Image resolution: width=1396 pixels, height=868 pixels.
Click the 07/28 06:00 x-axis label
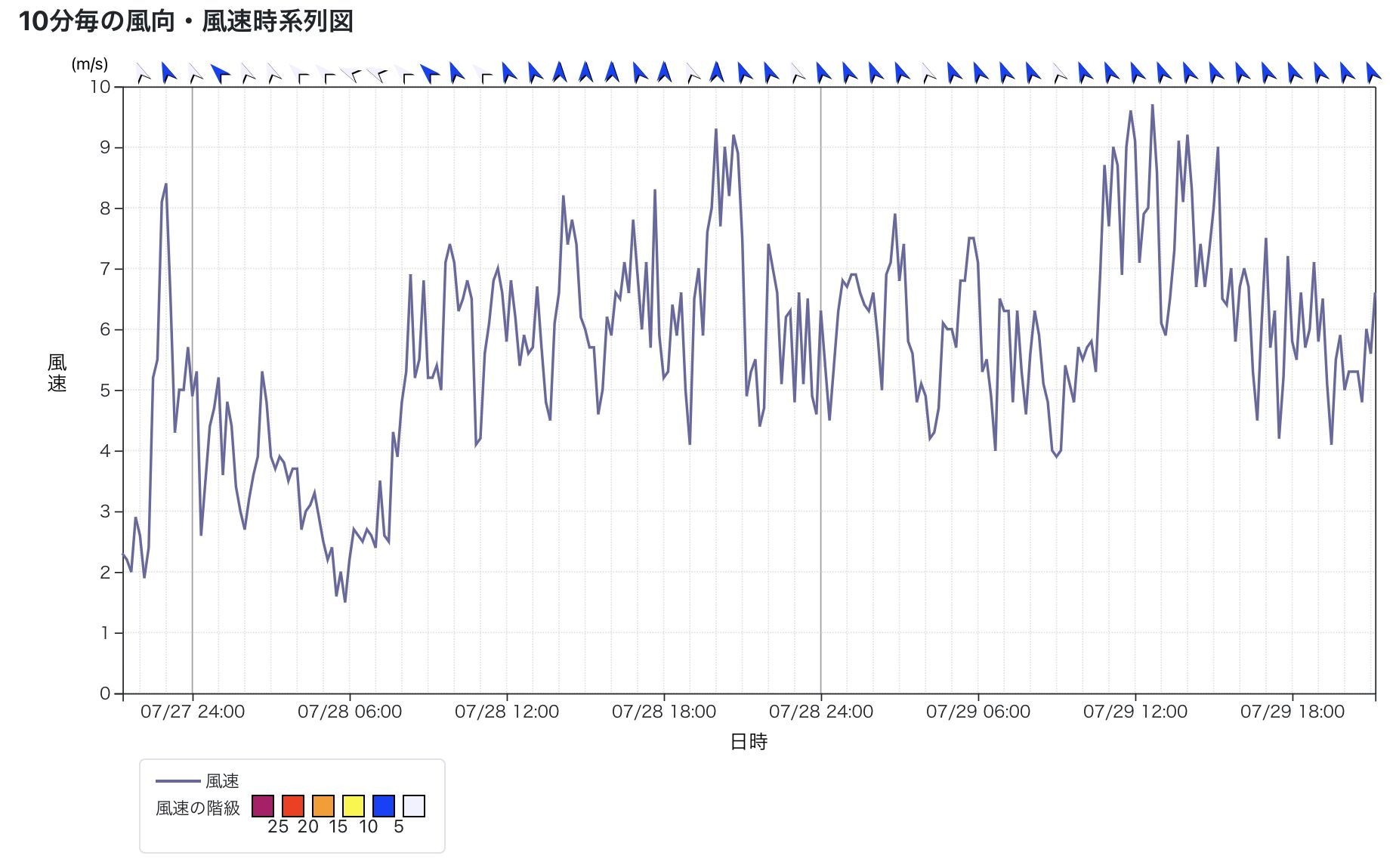pos(350,712)
